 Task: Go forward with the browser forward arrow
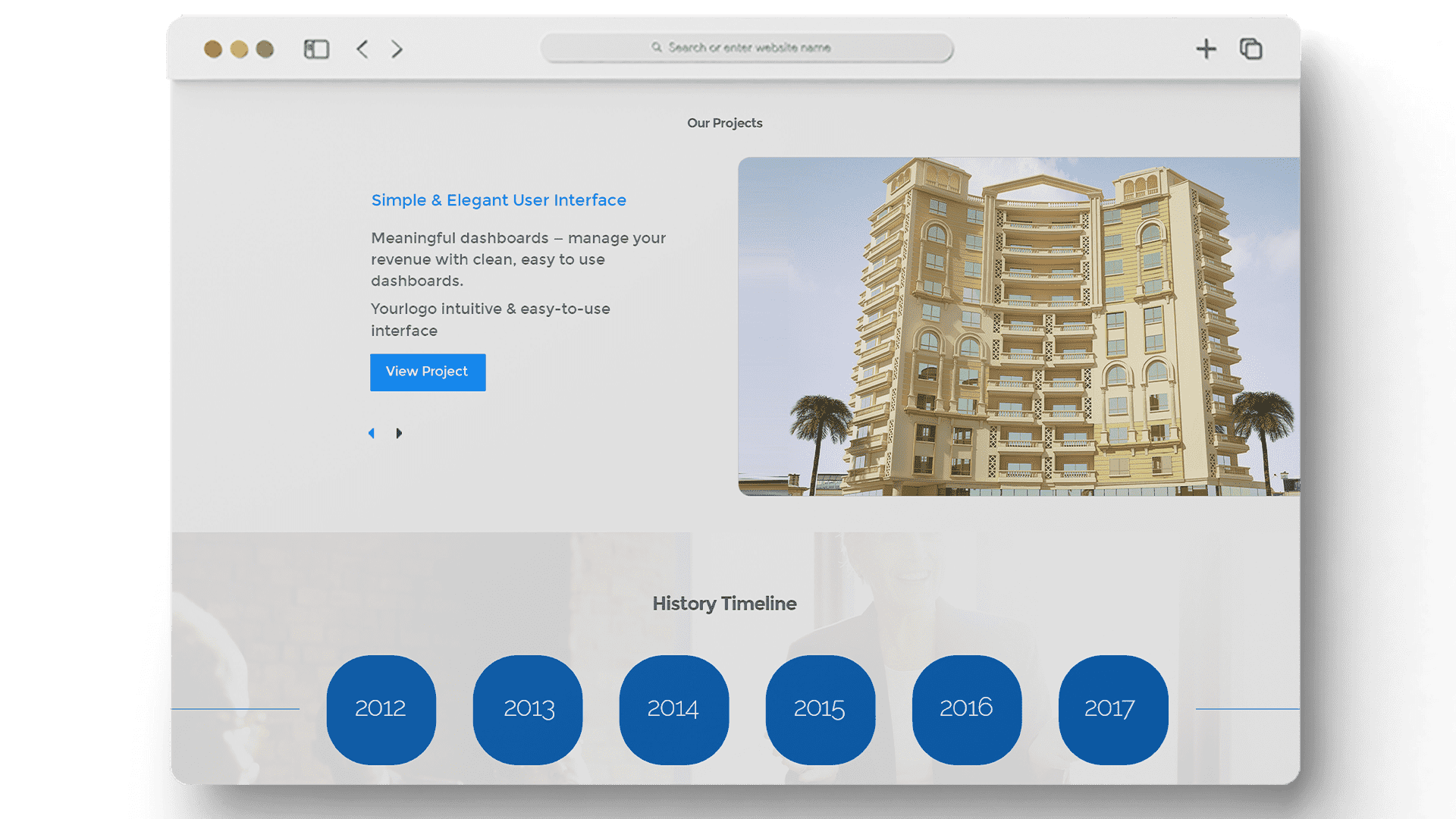tap(397, 49)
